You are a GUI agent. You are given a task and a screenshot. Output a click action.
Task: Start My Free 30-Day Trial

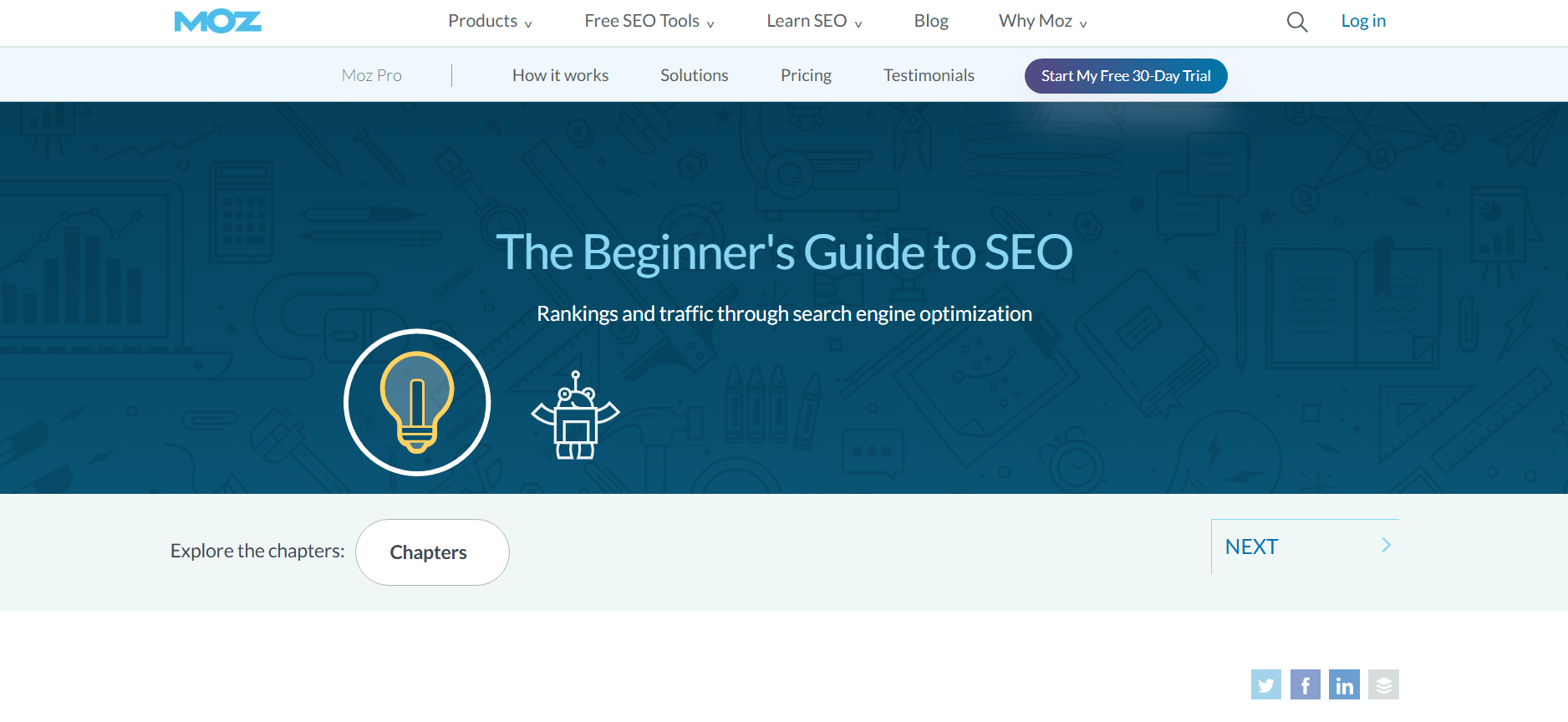pos(1125,76)
